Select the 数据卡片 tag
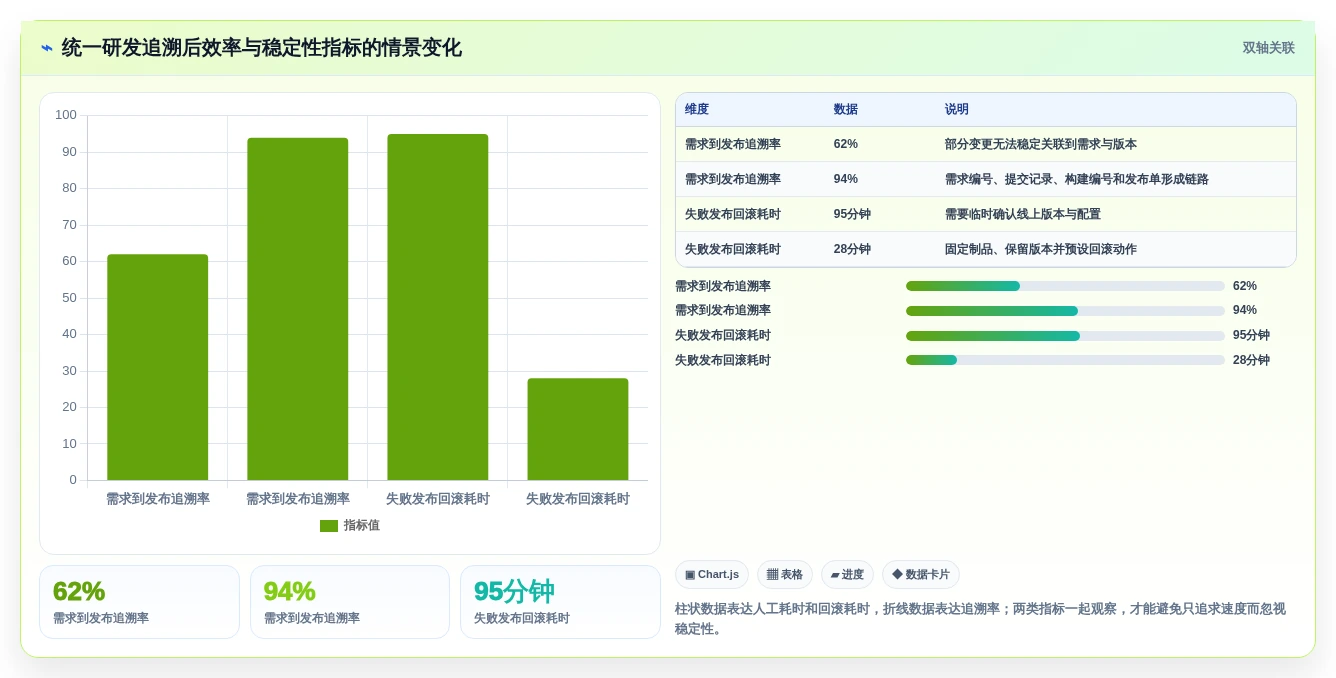 coord(921,575)
